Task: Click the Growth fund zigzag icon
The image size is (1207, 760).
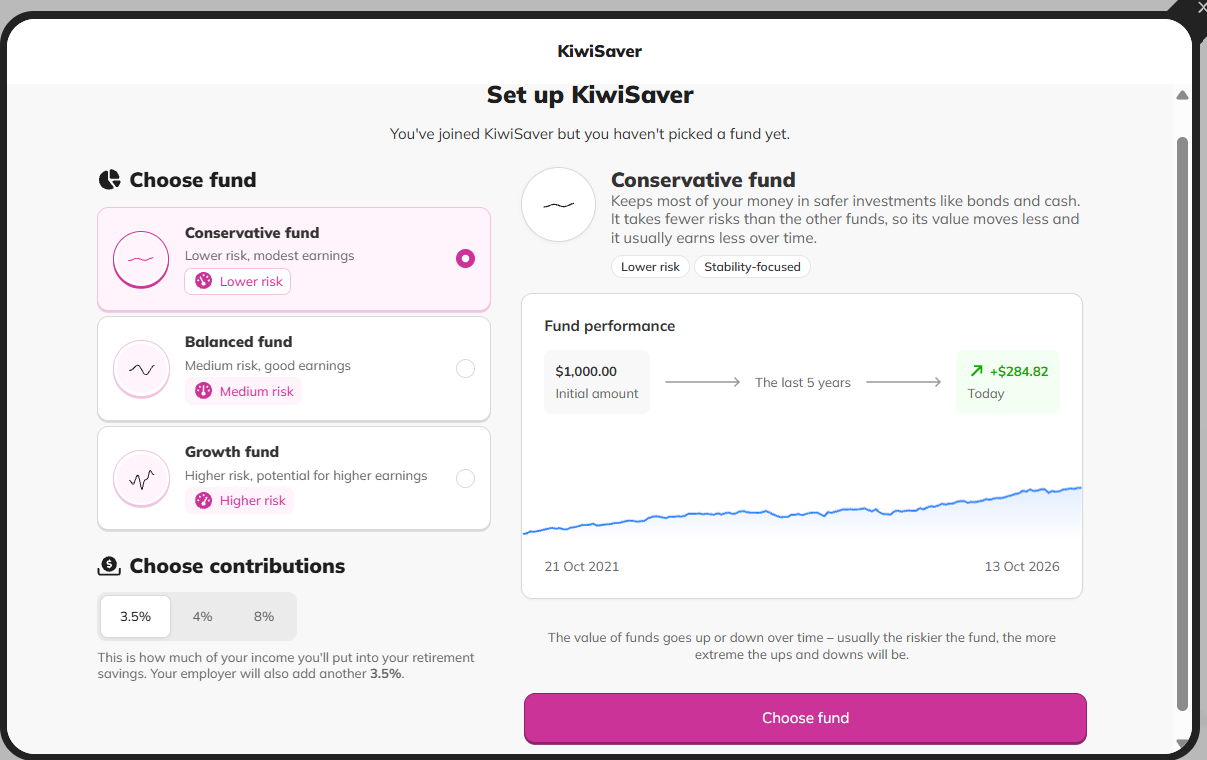Action: tap(141, 479)
